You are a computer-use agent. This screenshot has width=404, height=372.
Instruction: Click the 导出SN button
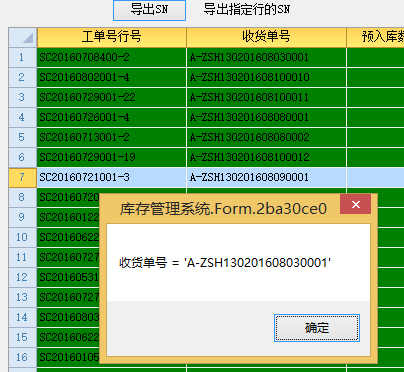[x=149, y=10]
